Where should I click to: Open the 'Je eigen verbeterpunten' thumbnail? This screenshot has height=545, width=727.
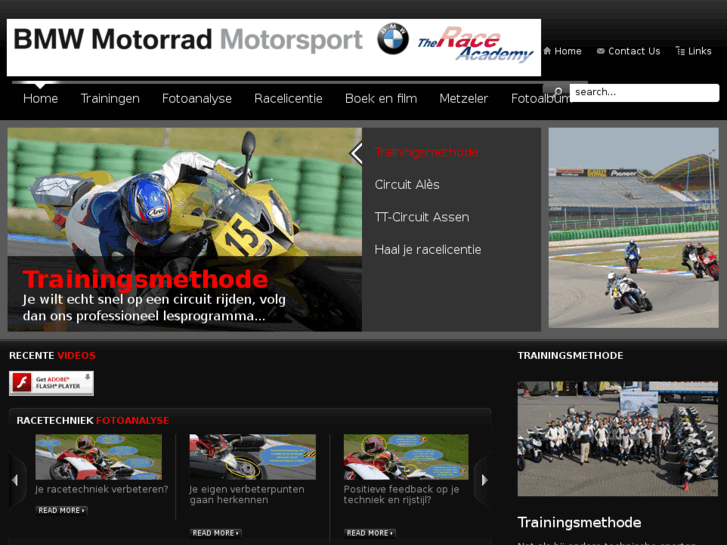click(x=253, y=457)
